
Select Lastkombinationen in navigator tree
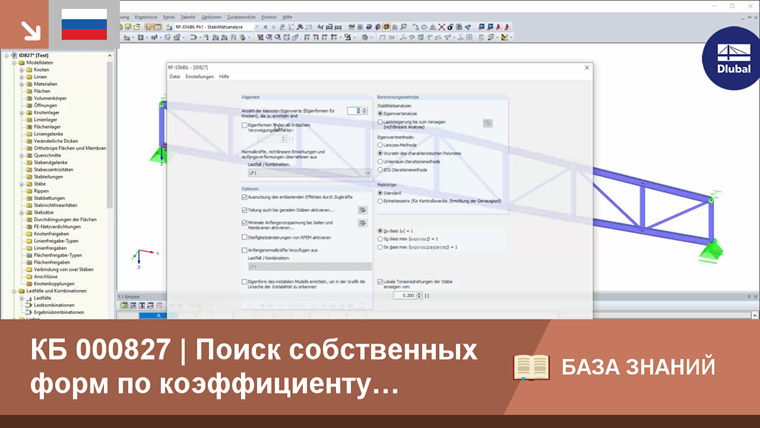click(54, 305)
